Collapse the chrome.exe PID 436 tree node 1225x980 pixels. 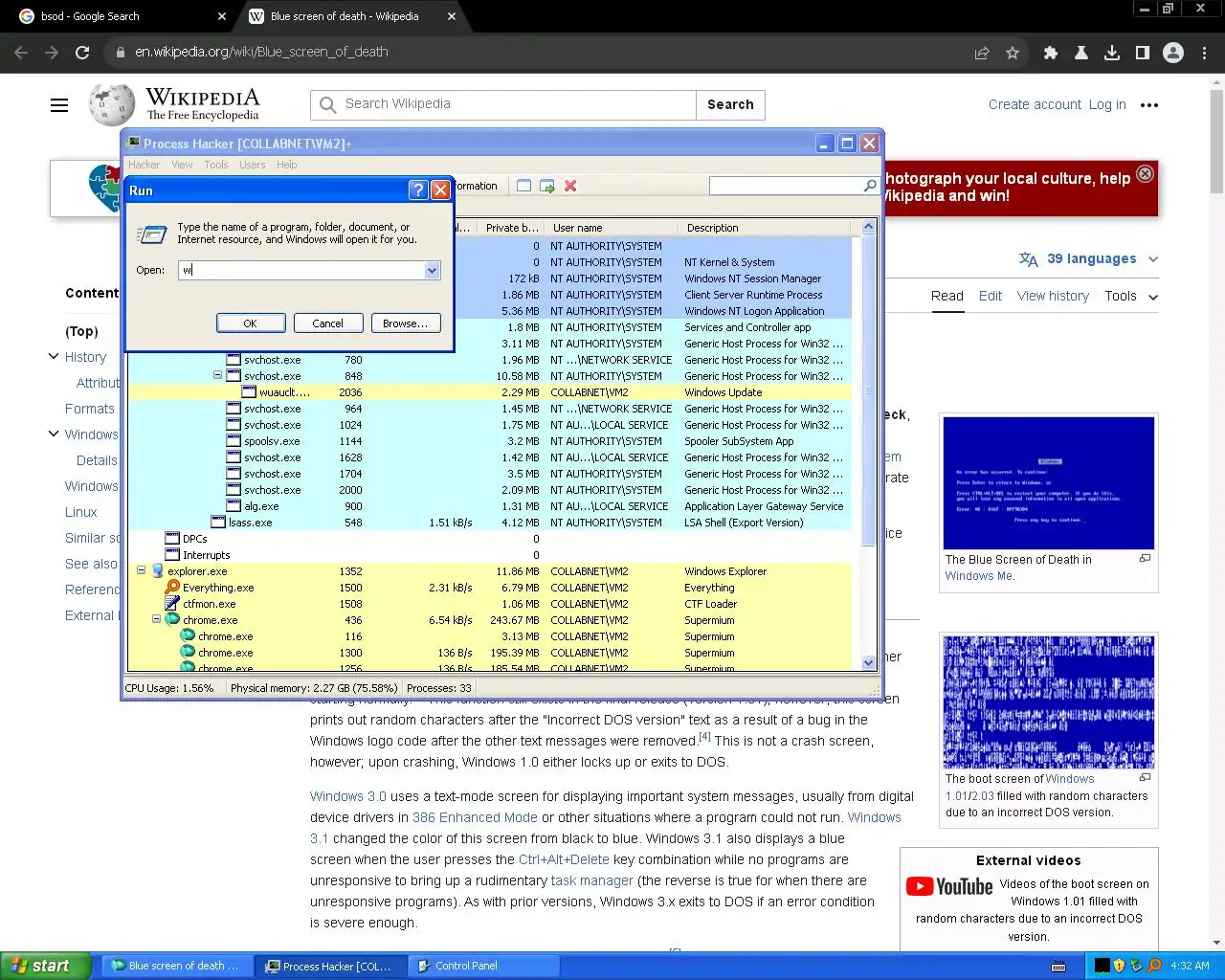pos(157,620)
